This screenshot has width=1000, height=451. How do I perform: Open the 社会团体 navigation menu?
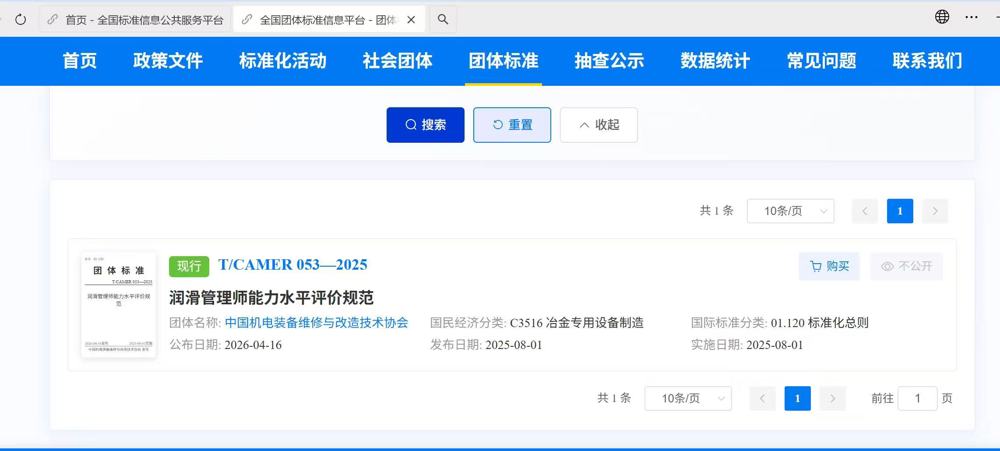click(397, 61)
